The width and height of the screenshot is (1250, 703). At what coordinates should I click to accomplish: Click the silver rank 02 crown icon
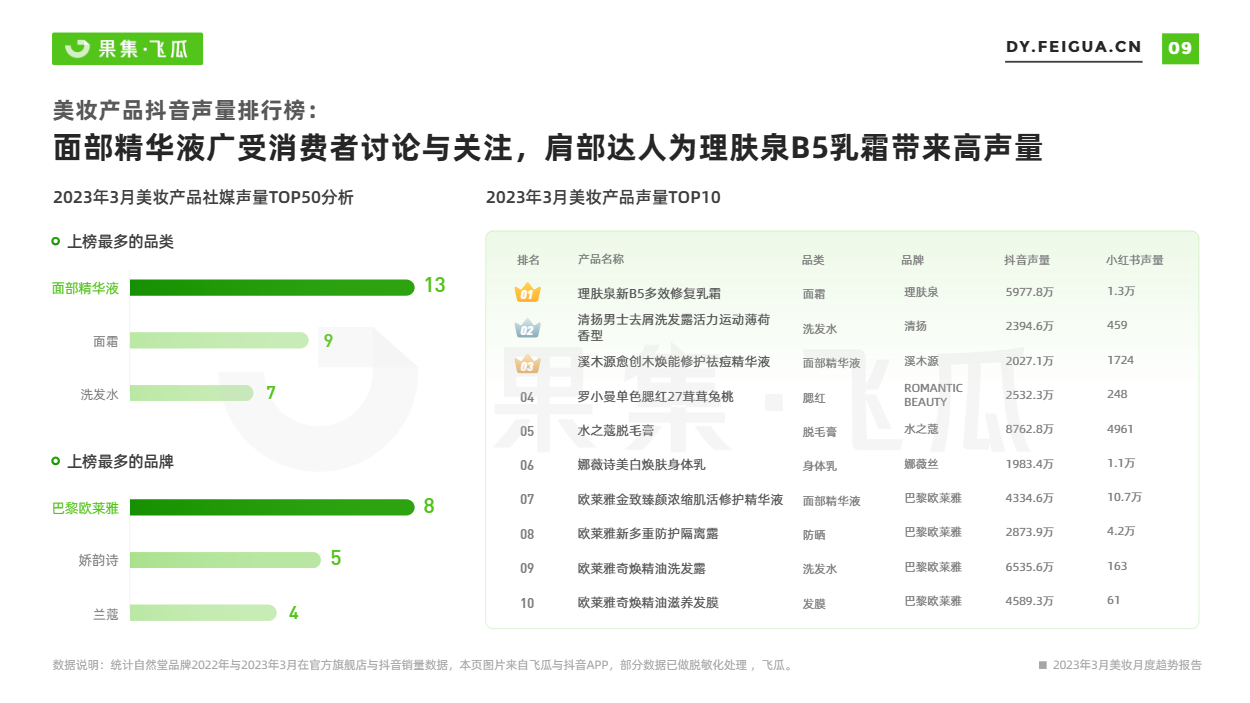[527, 328]
